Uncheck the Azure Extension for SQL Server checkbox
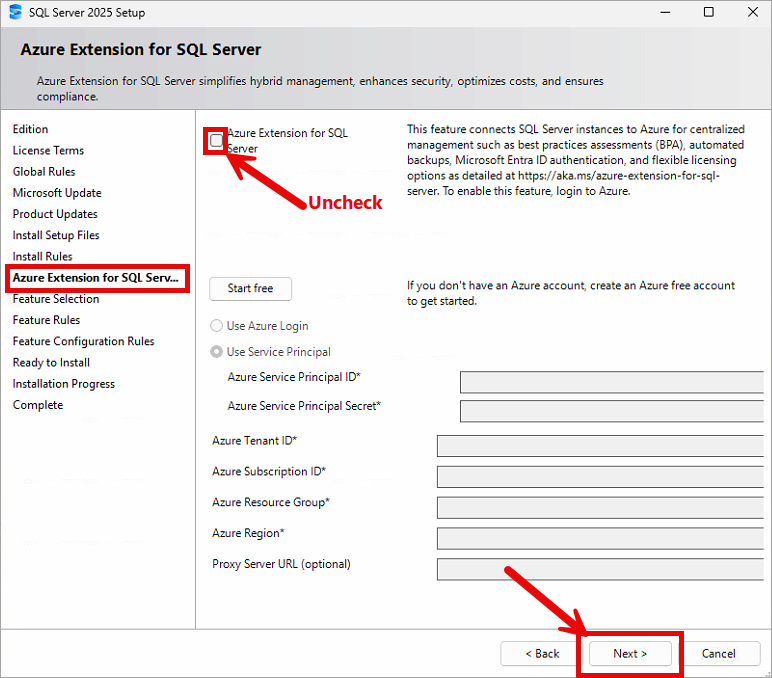 217,141
